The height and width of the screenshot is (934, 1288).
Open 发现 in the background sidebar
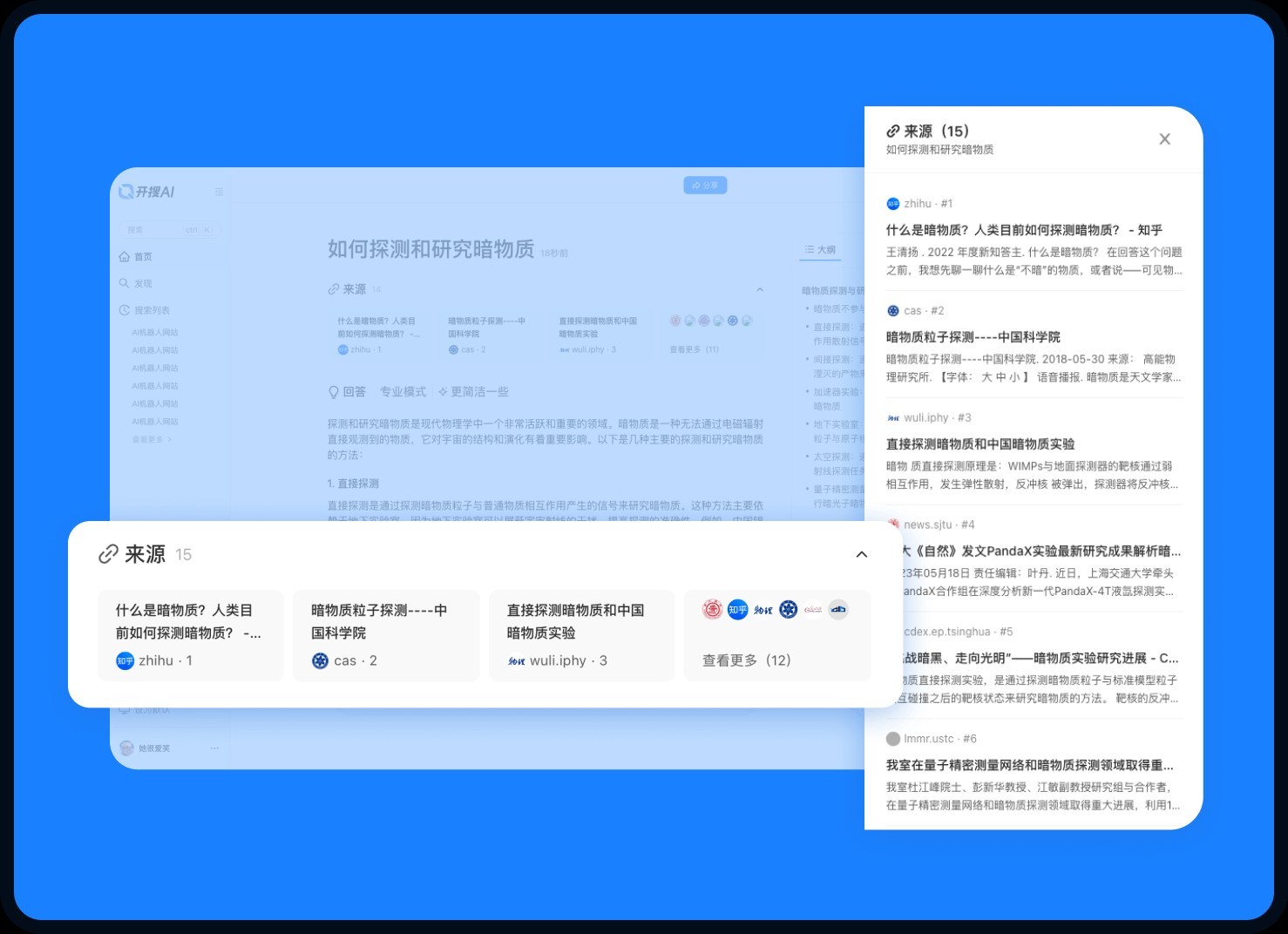tap(136, 283)
